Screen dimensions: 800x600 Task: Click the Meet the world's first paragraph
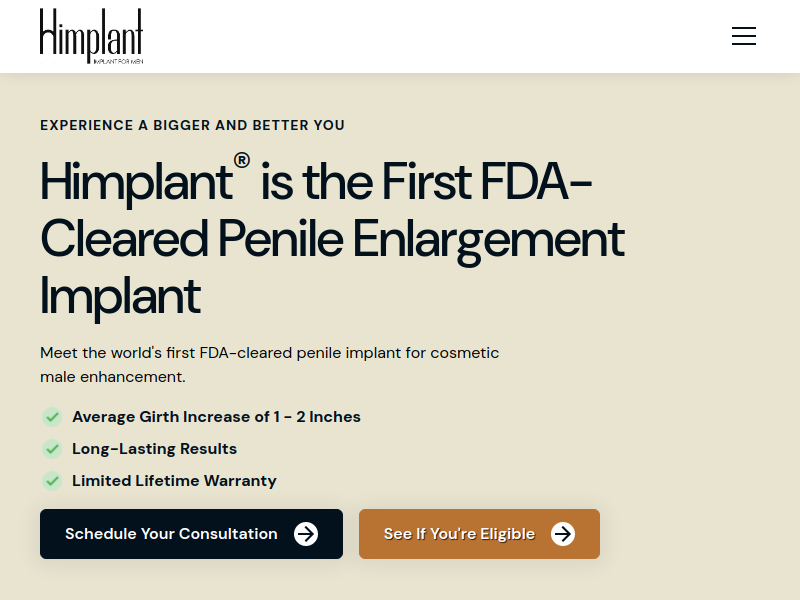click(269, 365)
